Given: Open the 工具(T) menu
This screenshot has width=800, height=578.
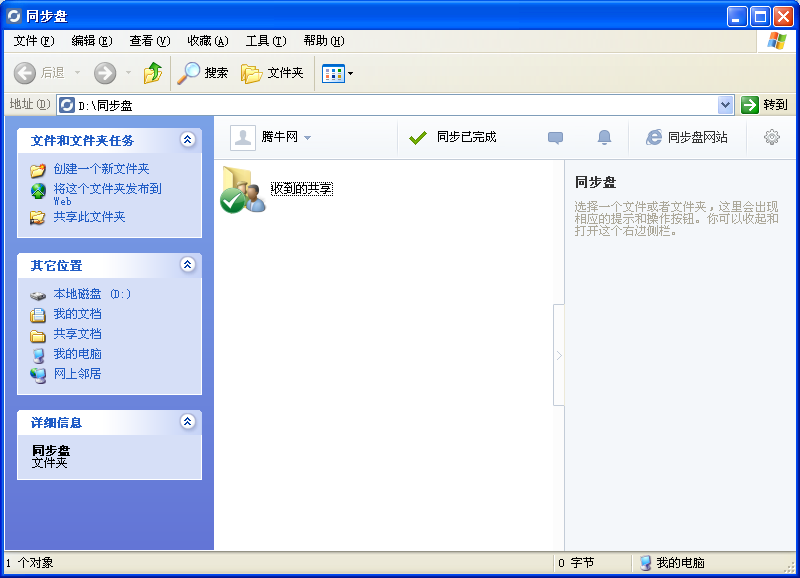Looking at the screenshot, I should pos(266,41).
